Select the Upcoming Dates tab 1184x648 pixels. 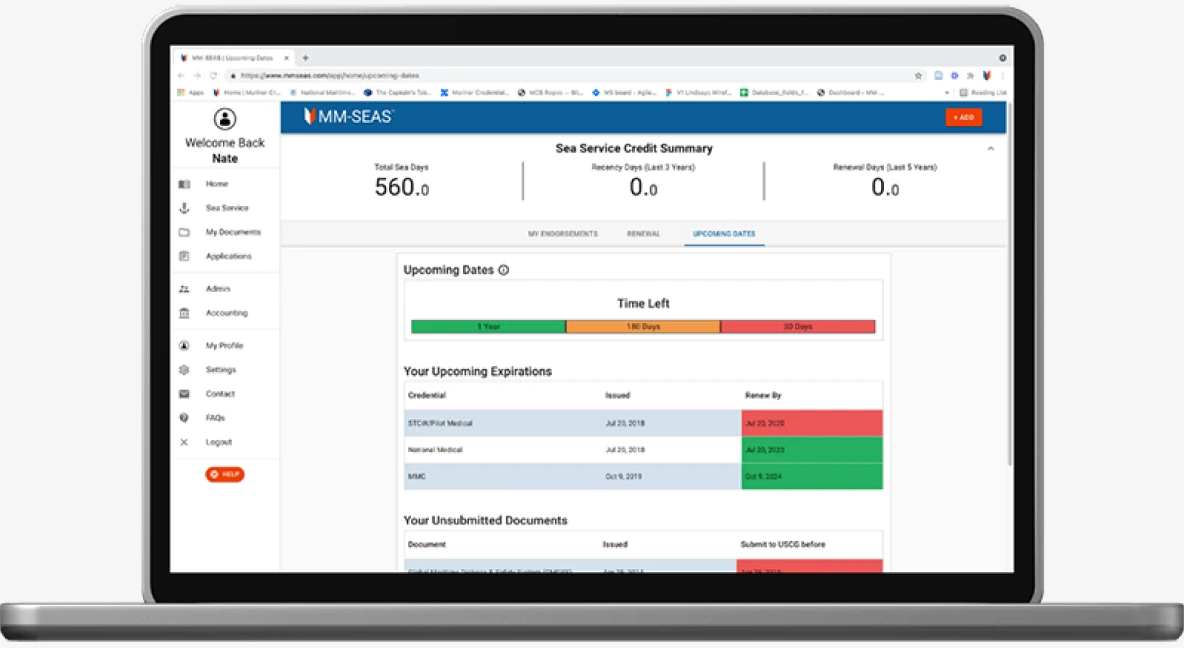(724, 234)
